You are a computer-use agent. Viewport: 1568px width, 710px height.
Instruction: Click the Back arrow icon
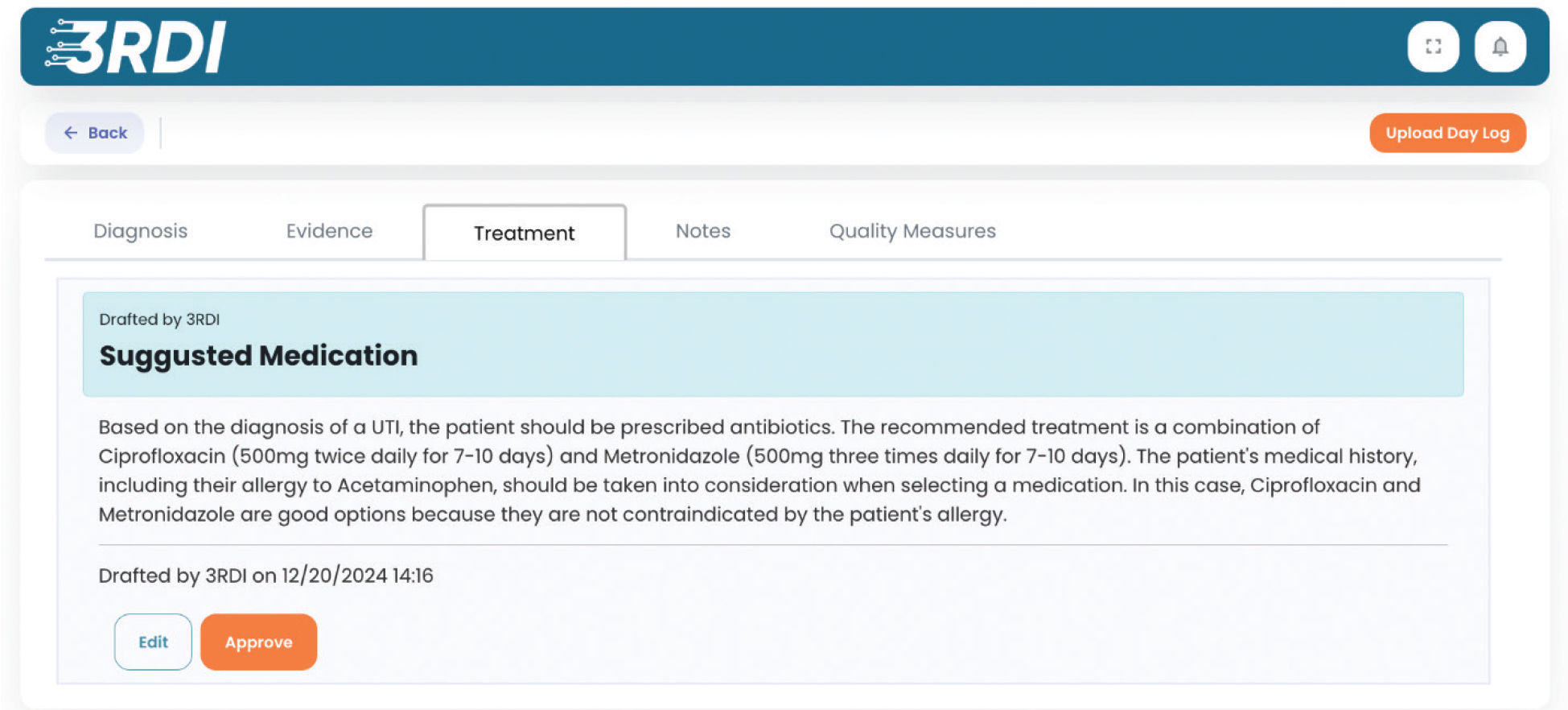(71, 133)
